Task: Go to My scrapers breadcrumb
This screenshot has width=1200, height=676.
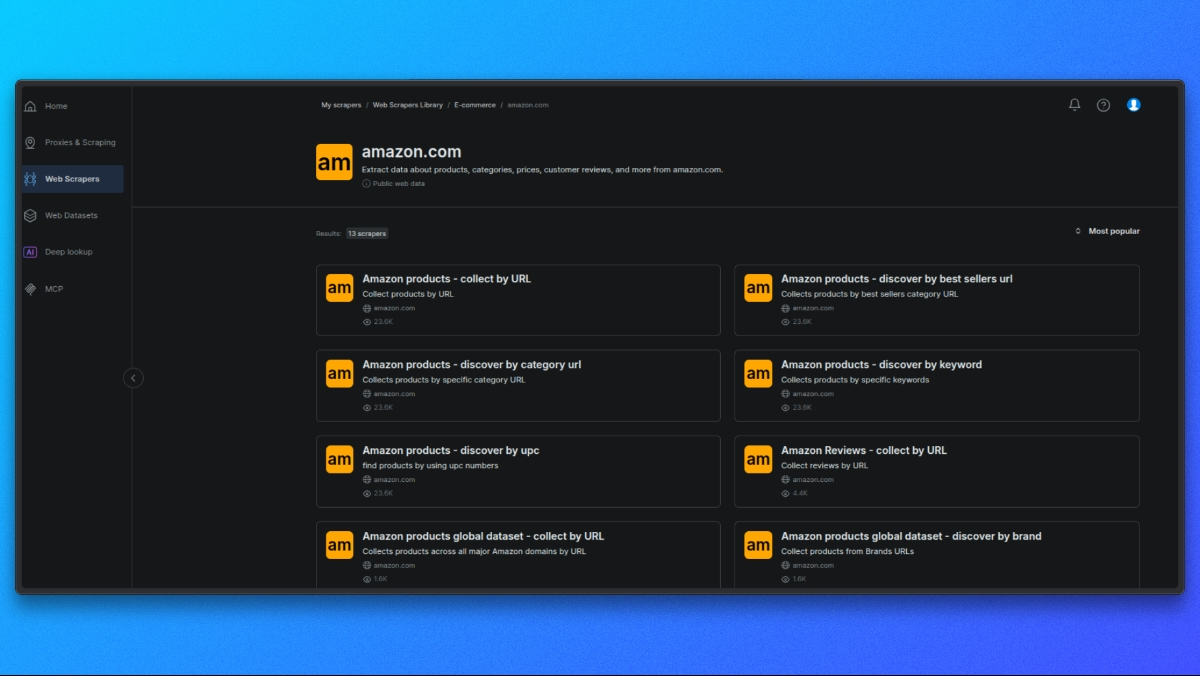Action: pos(341,105)
